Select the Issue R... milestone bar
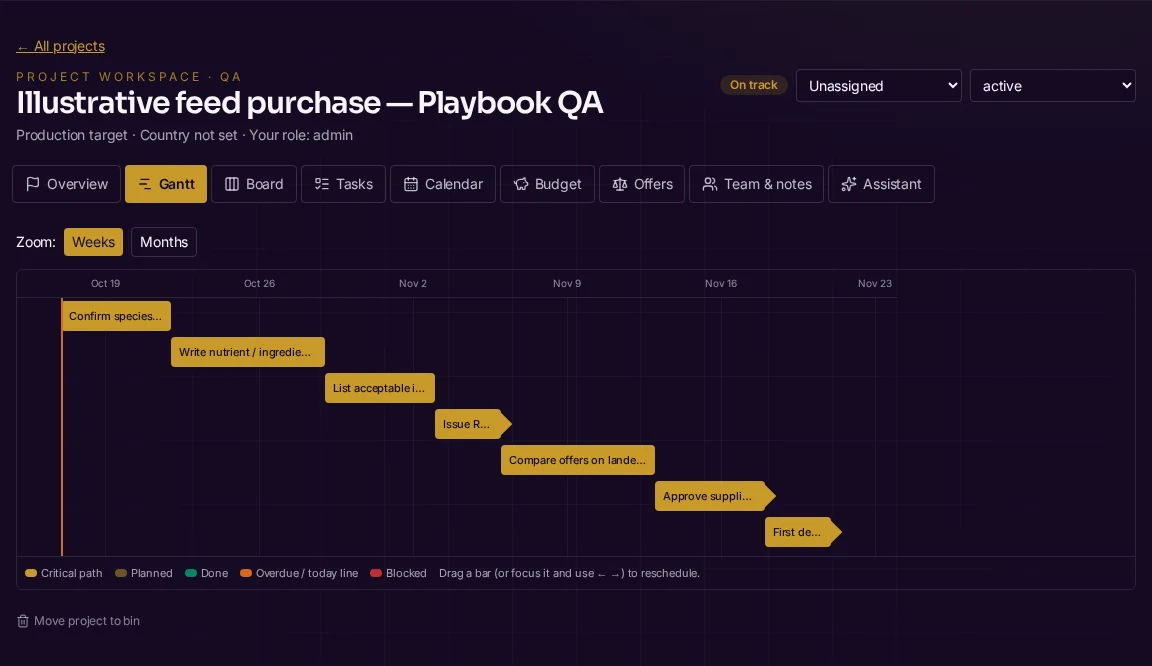Viewport: 1152px width, 666px height. pos(472,424)
